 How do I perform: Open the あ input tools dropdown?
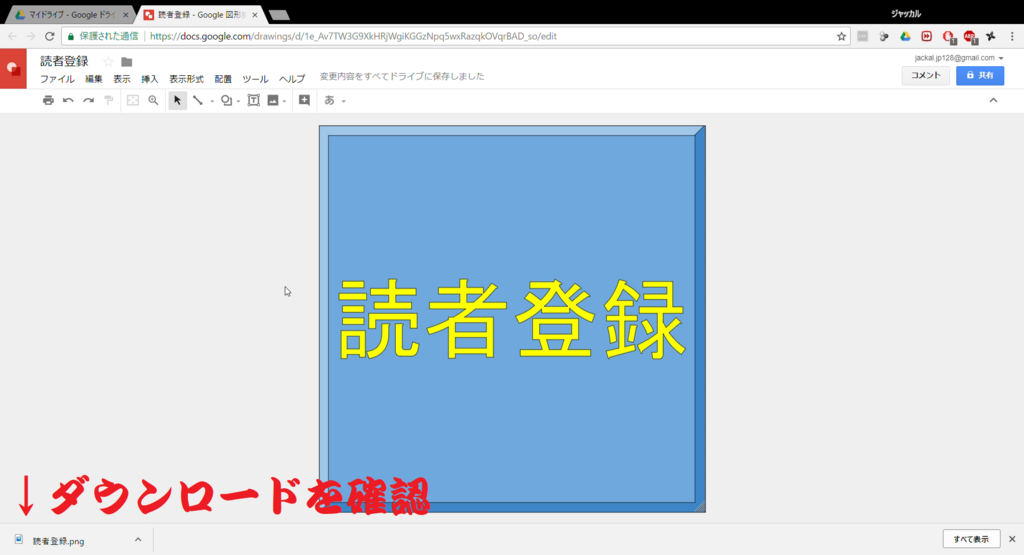(x=334, y=101)
